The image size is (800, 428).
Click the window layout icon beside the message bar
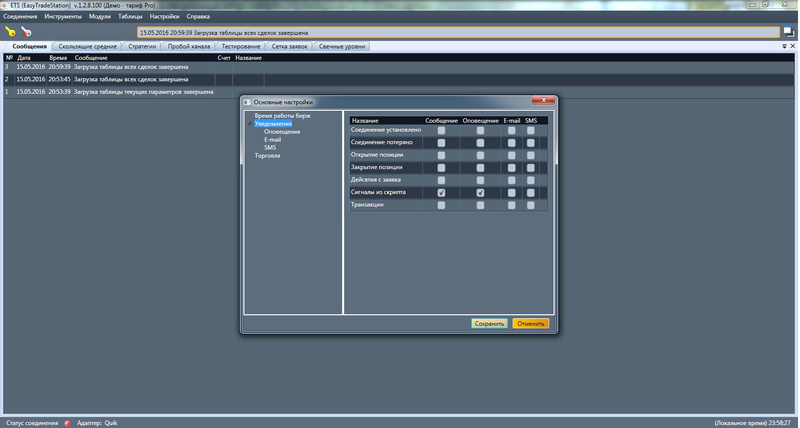789,32
